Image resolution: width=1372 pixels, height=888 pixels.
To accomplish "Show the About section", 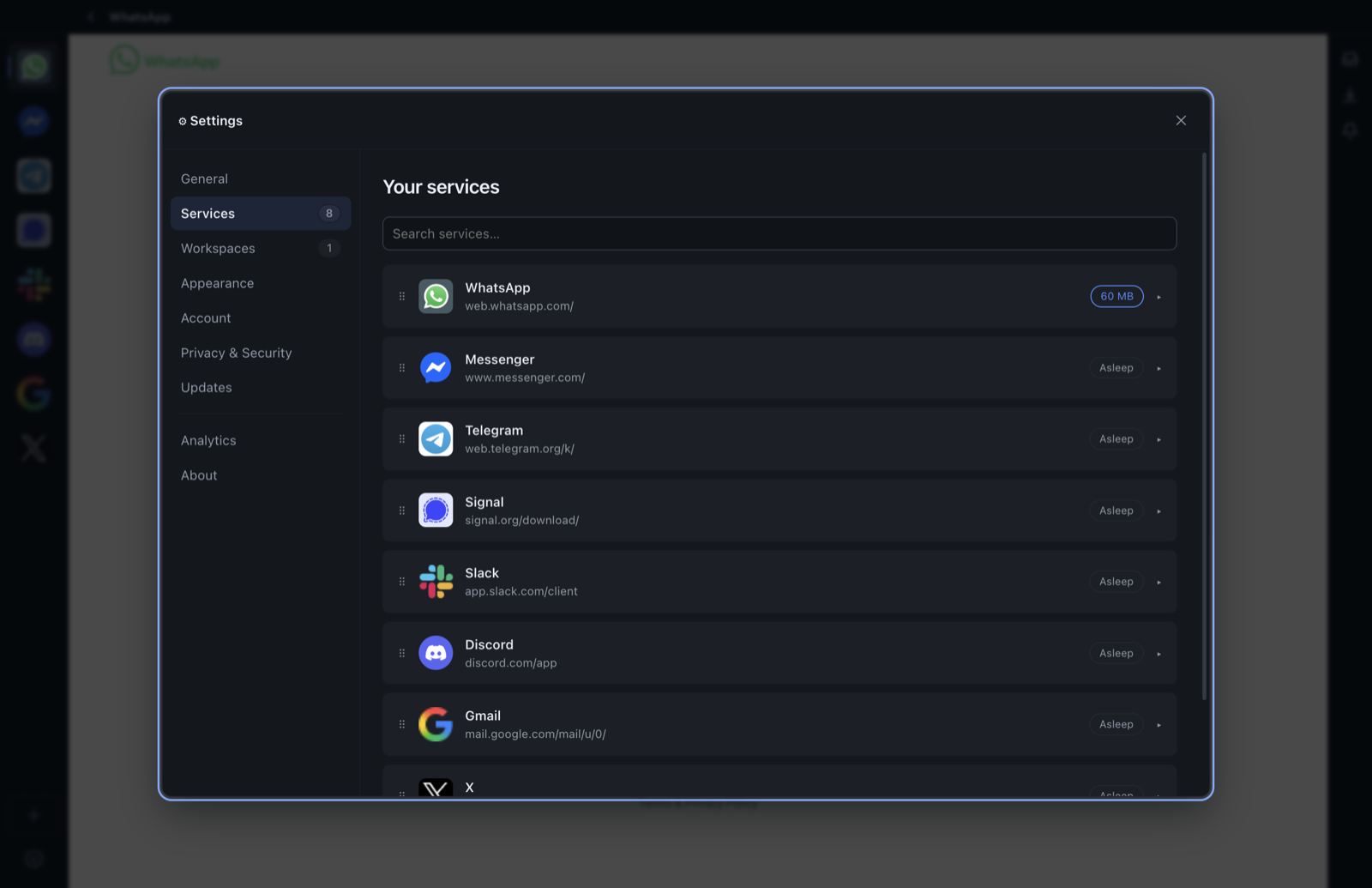I will pos(261,475).
